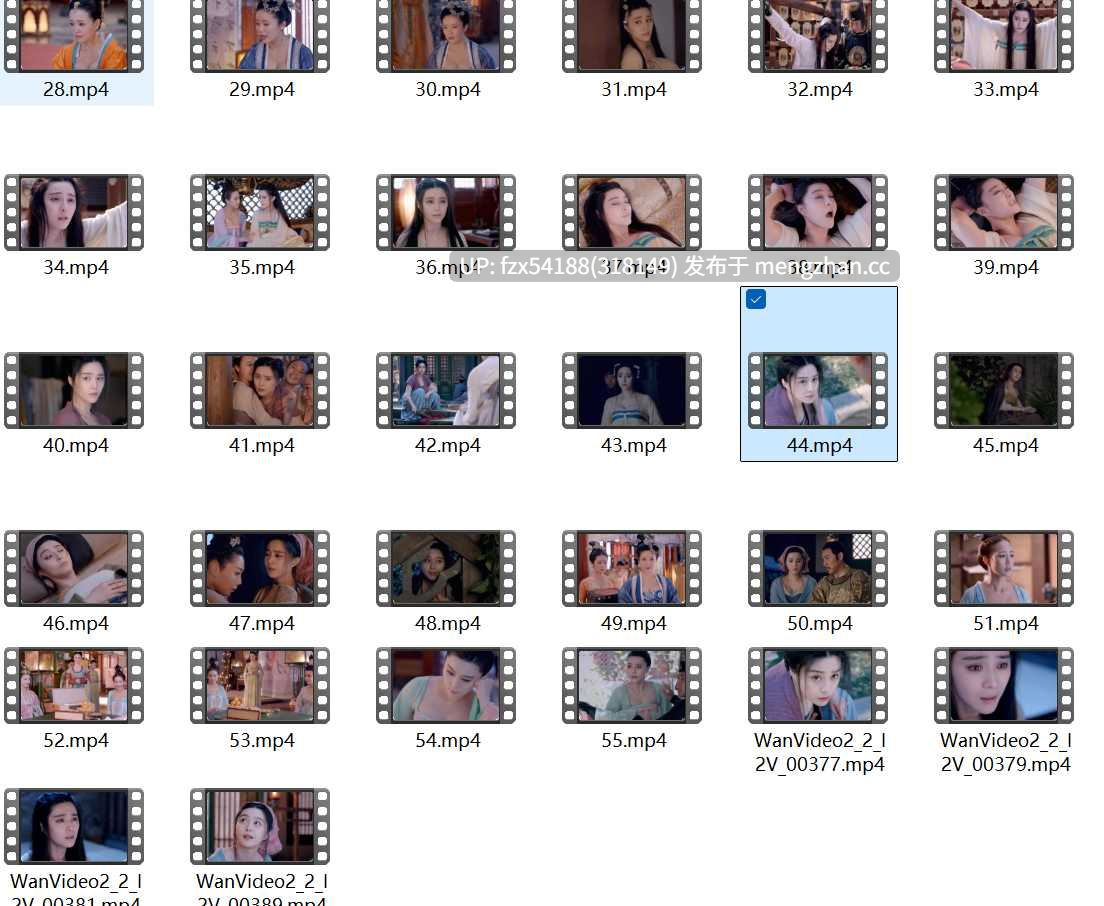Image resolution: width=1104 pixels, height=906 pixels.
Task: Click the 32.mp4 name label
Action: pyautogui.click(x=820, y=89)
